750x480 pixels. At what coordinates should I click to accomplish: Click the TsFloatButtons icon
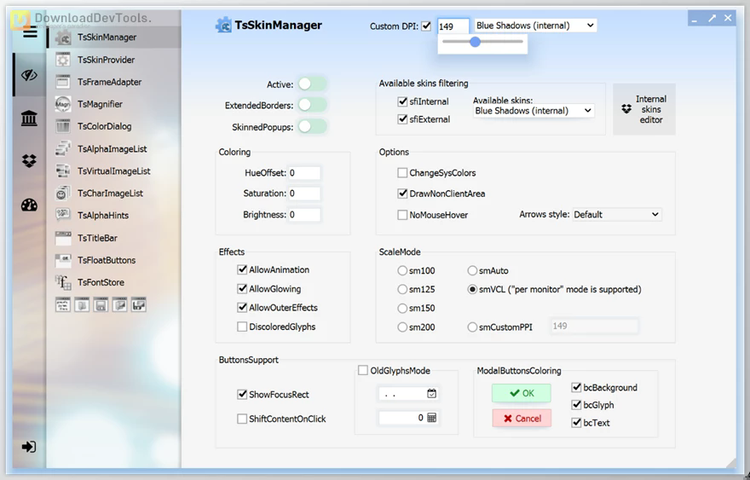click(x=63, y=260)
